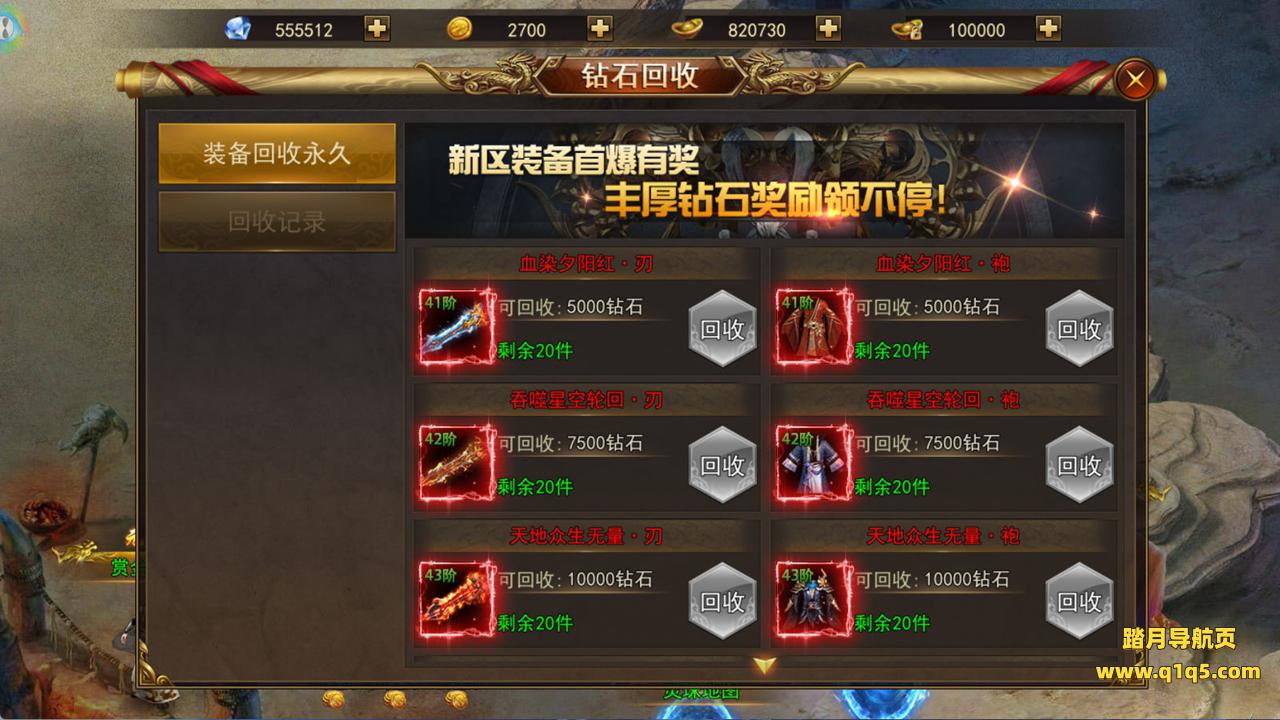Add gold coins with plus beside 2700
This screenshot has height=720, width=1280.
click(599, 29)
